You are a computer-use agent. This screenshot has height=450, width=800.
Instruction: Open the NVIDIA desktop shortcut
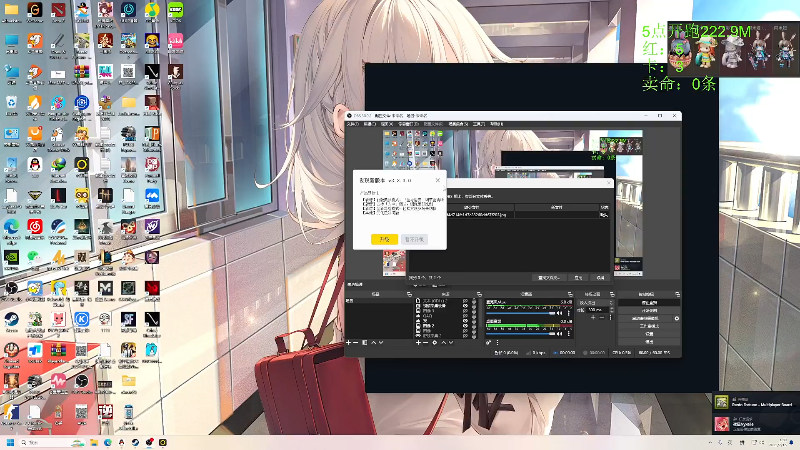point(11,257)
